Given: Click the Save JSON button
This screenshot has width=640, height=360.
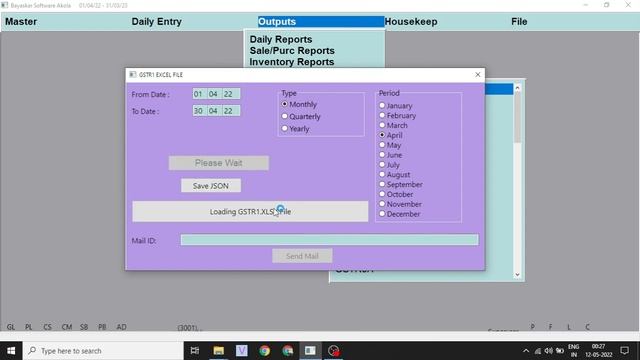Looking at the screenshot, I should click(211, 186).
